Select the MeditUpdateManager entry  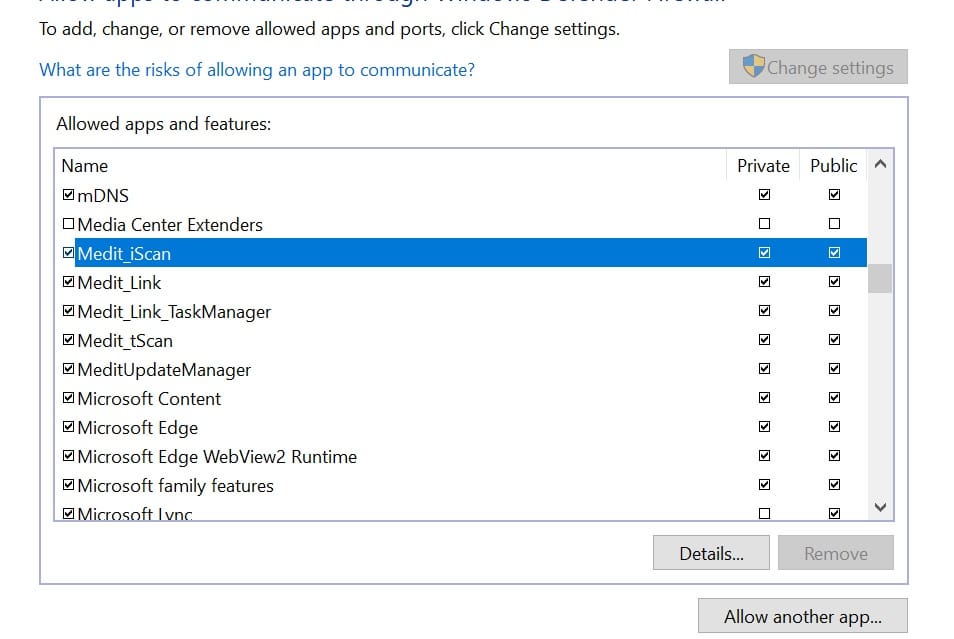(461, 369)
